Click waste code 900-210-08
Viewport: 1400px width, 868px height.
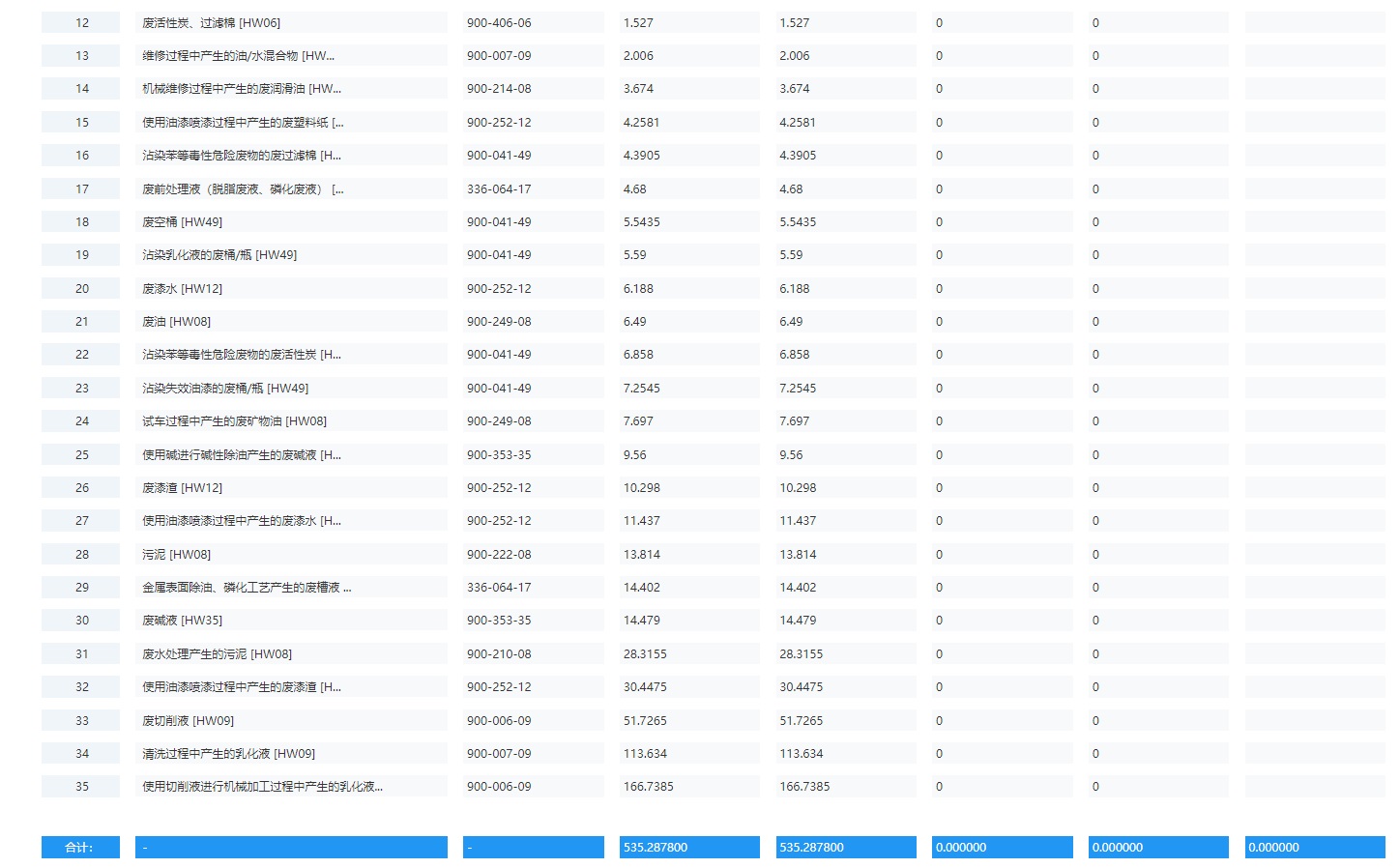(x=499, y=654)
